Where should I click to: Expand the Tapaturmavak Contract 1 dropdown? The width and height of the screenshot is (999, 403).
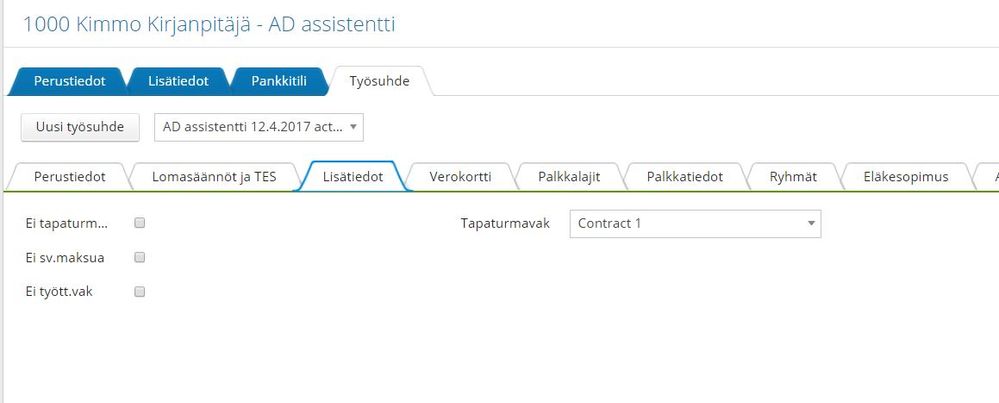point(694,224)
